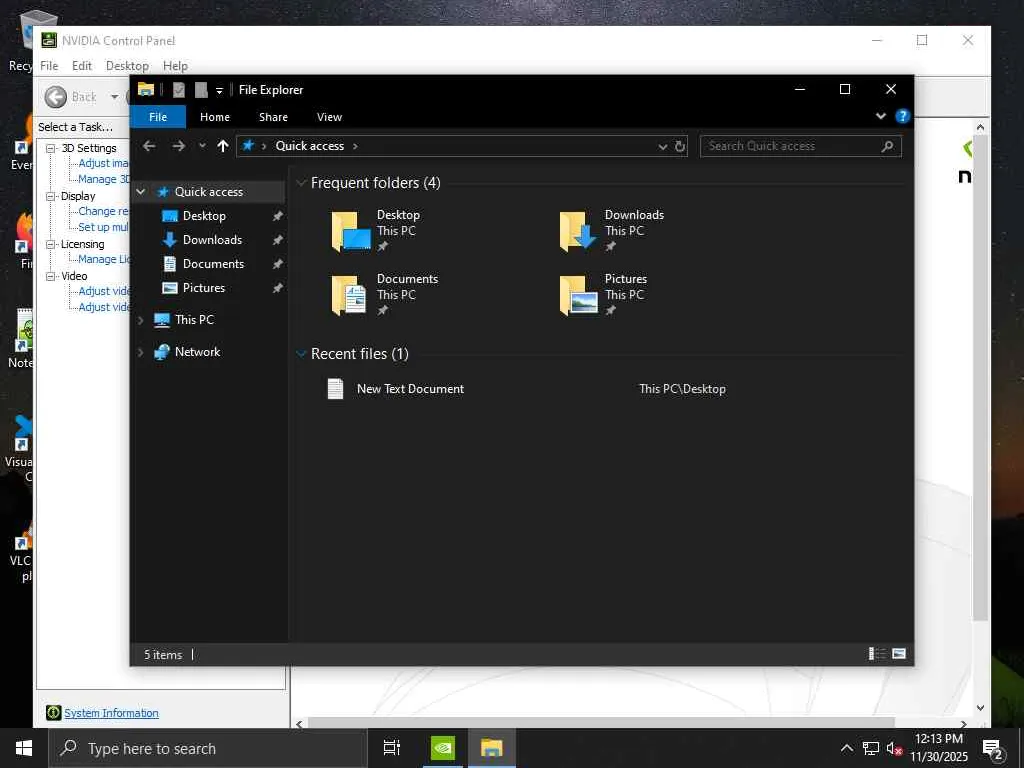Switch to the View ribbon tab
This screenshot has width=1024, height=768.
tap(329, 117)
